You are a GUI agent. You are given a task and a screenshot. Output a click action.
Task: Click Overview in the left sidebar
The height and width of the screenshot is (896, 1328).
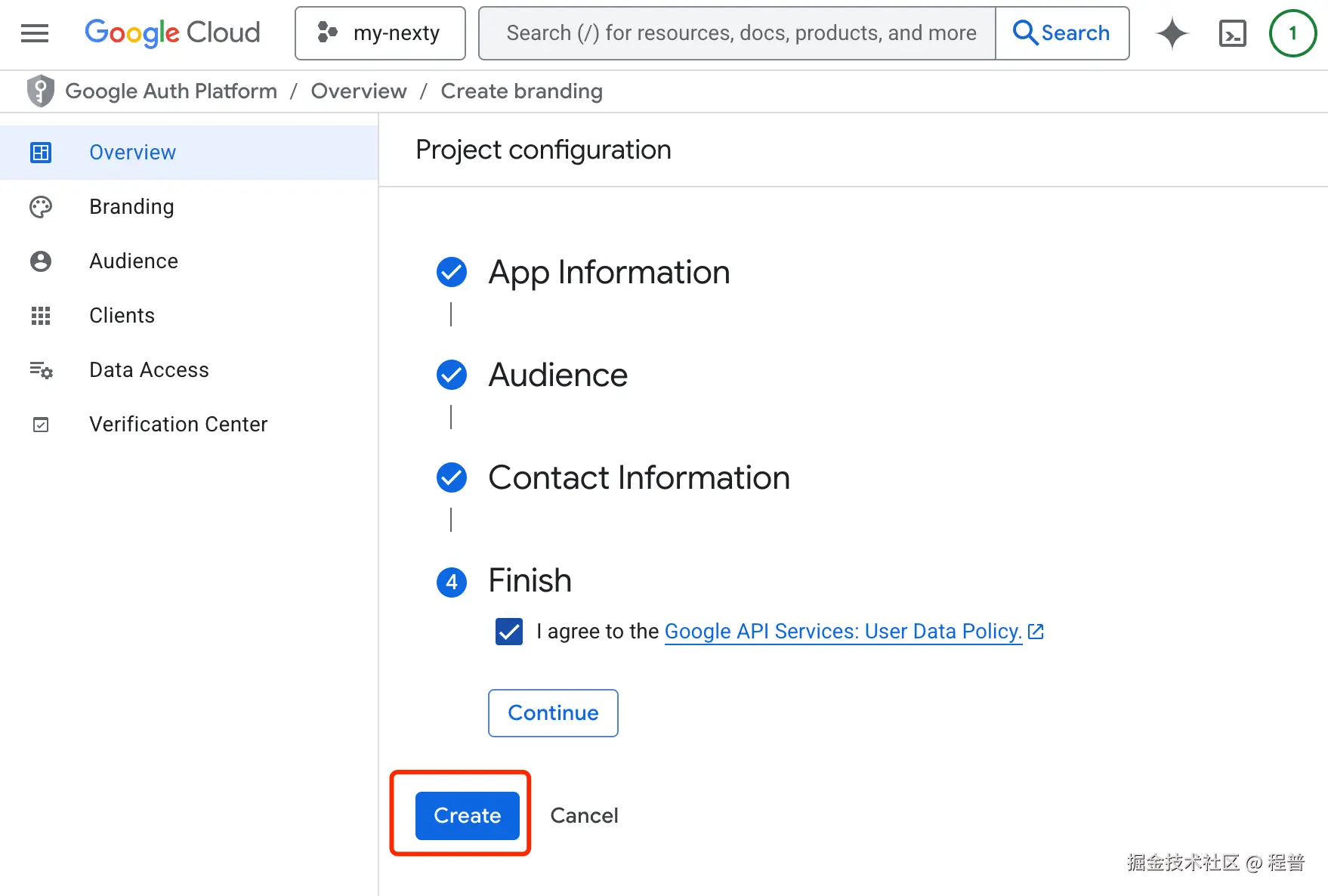132,152
